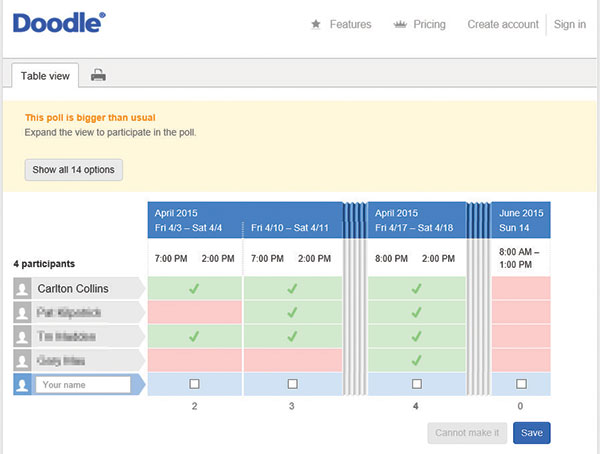Viewport: 600px width, 454px height.
Task: Click the crown icon beside Pricing
Action: pyautogui.click(x=400, y=24)
